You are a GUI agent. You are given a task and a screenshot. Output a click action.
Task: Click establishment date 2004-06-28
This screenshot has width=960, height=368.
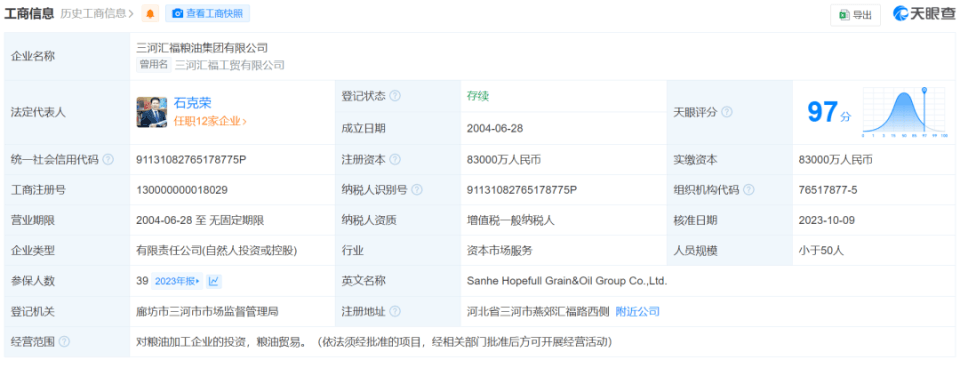(495, 129)
